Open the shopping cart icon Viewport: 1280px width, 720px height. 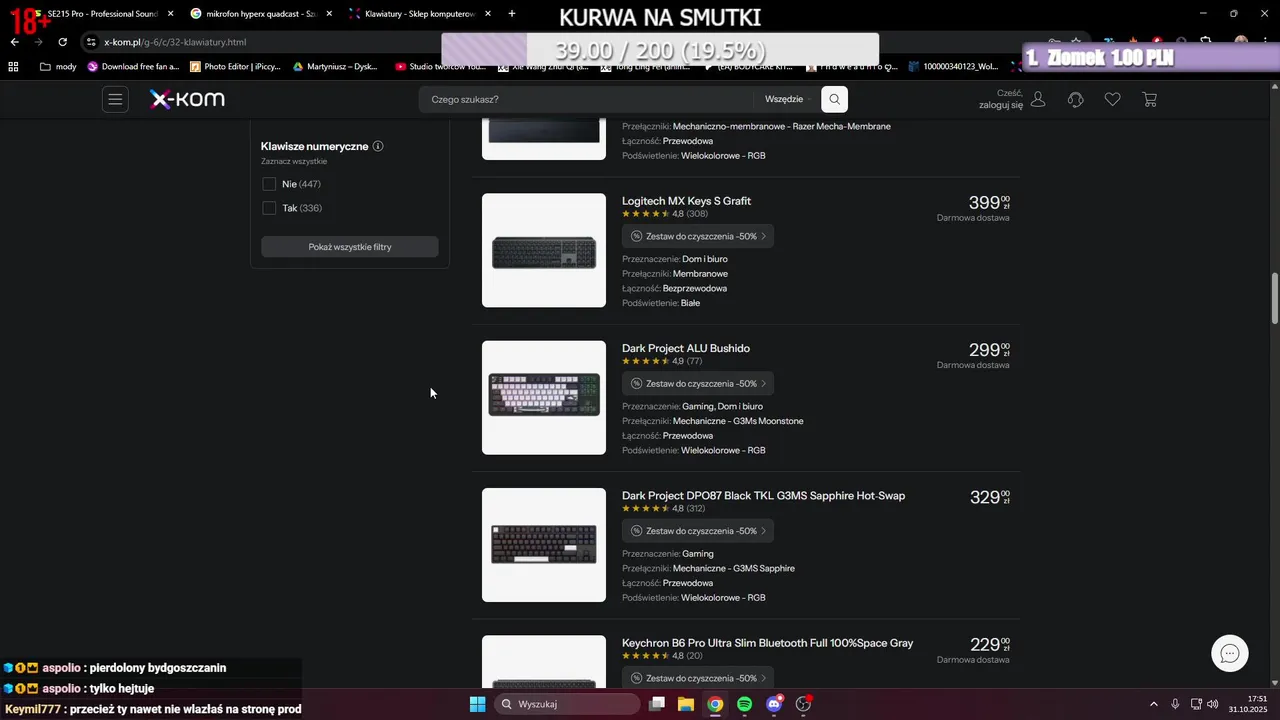[1149, 99]
